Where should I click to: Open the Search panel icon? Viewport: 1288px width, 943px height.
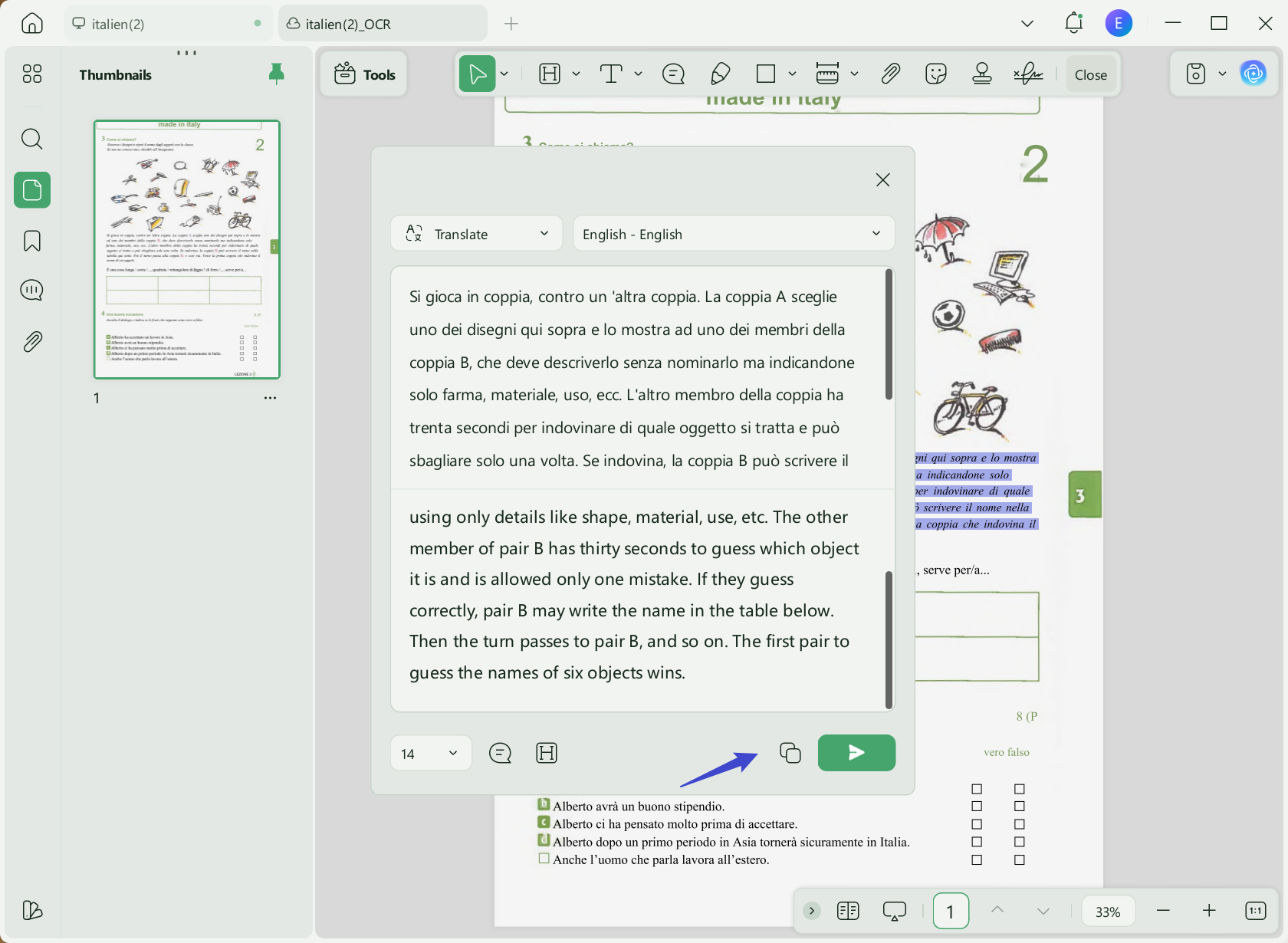32,139
